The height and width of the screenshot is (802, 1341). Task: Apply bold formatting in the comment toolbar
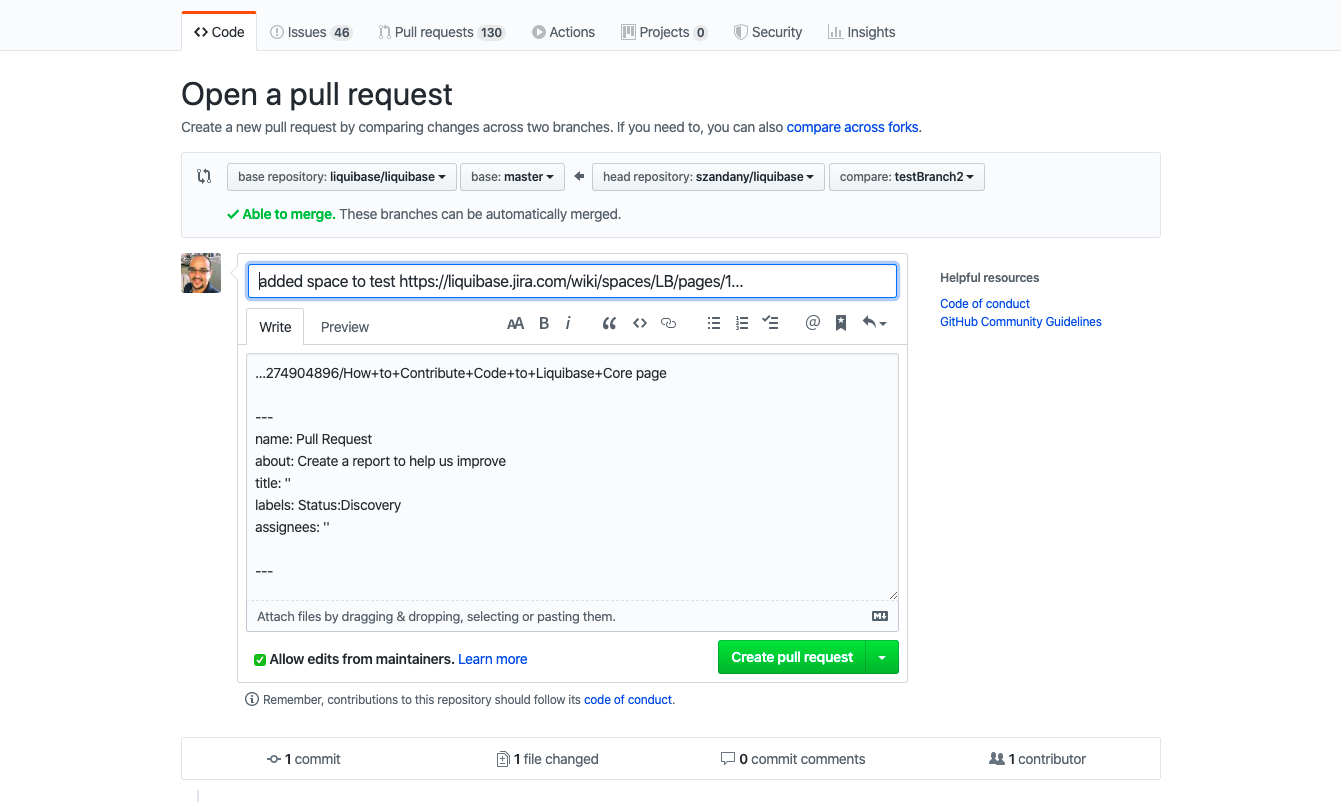tap(543, 322)
